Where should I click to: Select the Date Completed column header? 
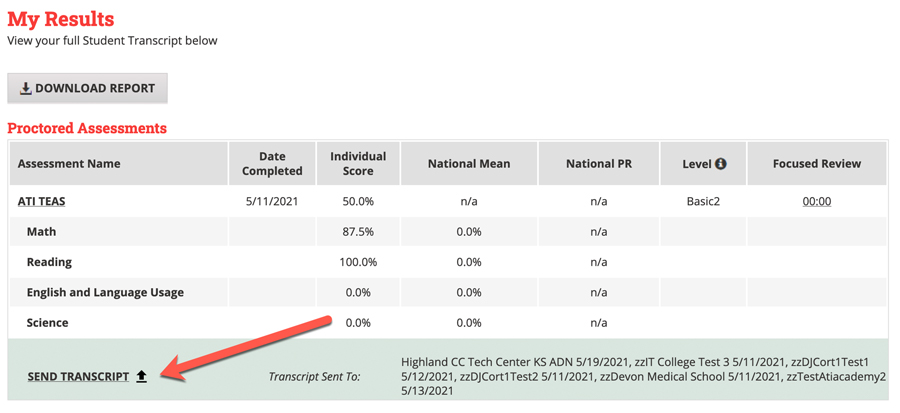coord(272,164)
